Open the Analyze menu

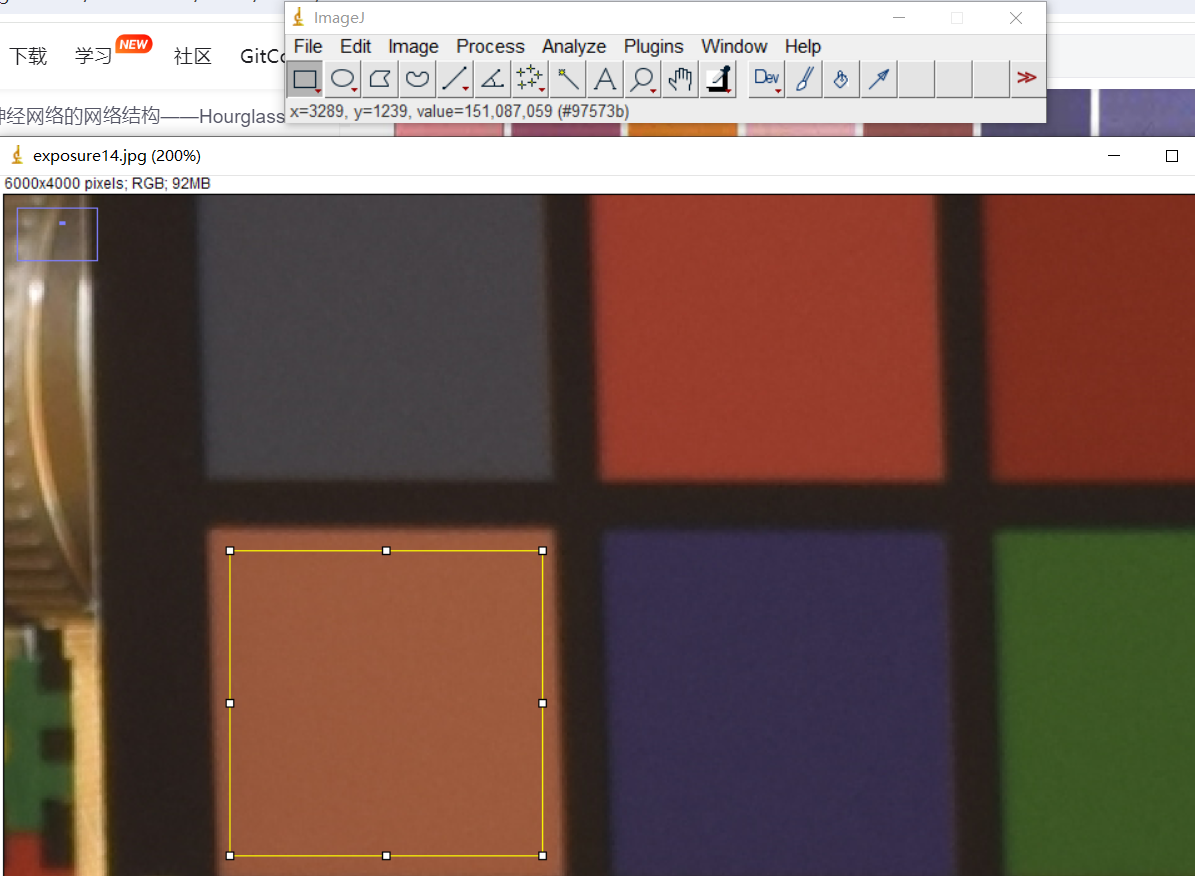(x=574, y=47)
